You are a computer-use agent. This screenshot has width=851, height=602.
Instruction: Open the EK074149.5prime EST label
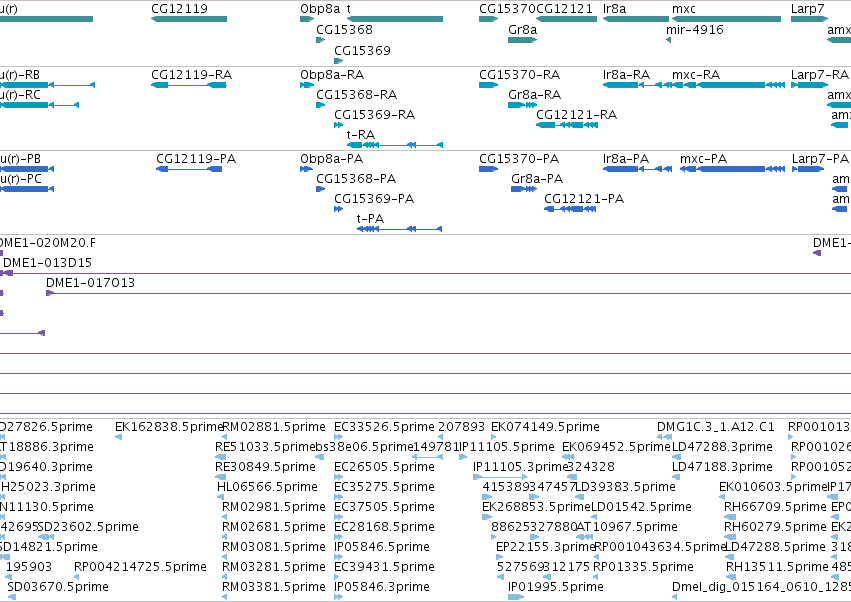(545, 427)
